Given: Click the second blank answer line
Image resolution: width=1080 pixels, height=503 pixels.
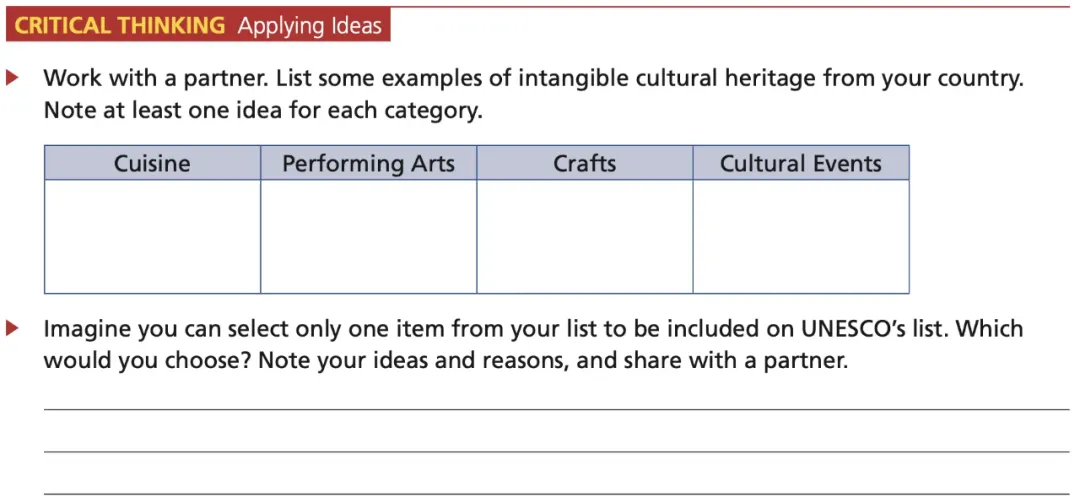Looking at the screenshot, I should coord(557,452).
